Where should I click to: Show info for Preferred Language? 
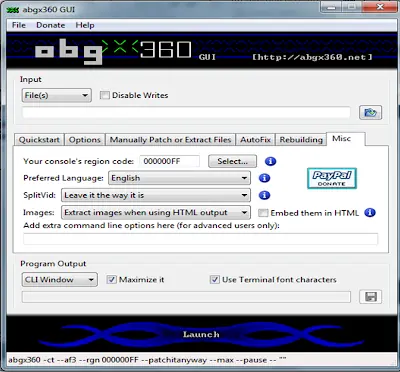264,178
